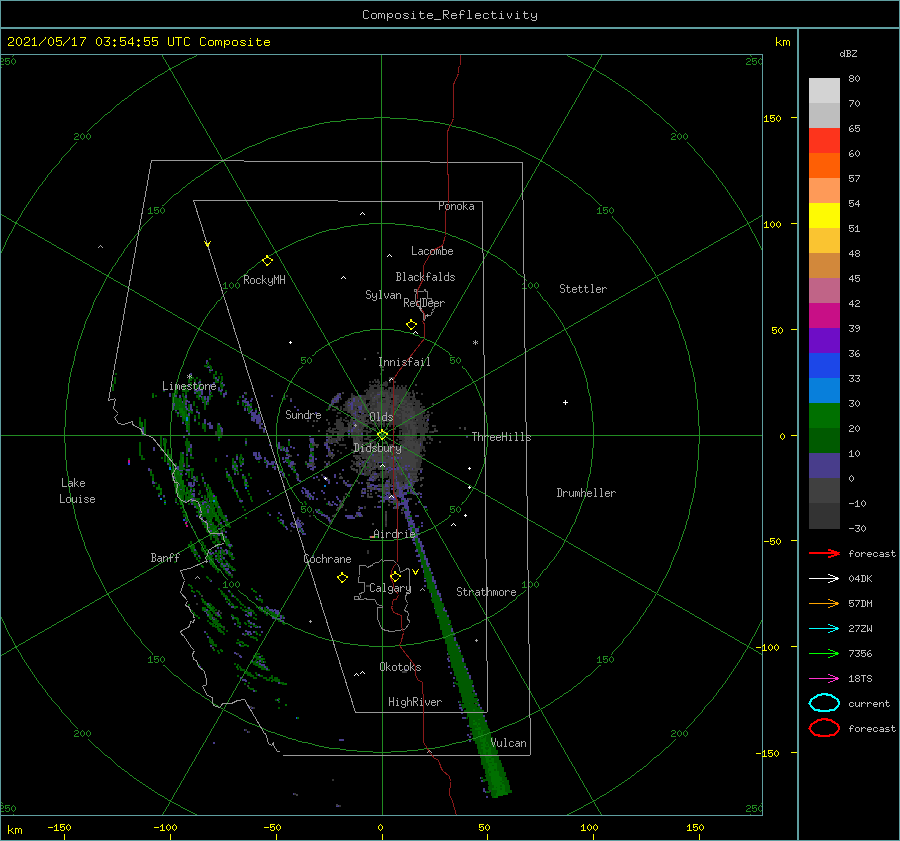
Task: Click the Didsbury city label
Action: (377, 448)
